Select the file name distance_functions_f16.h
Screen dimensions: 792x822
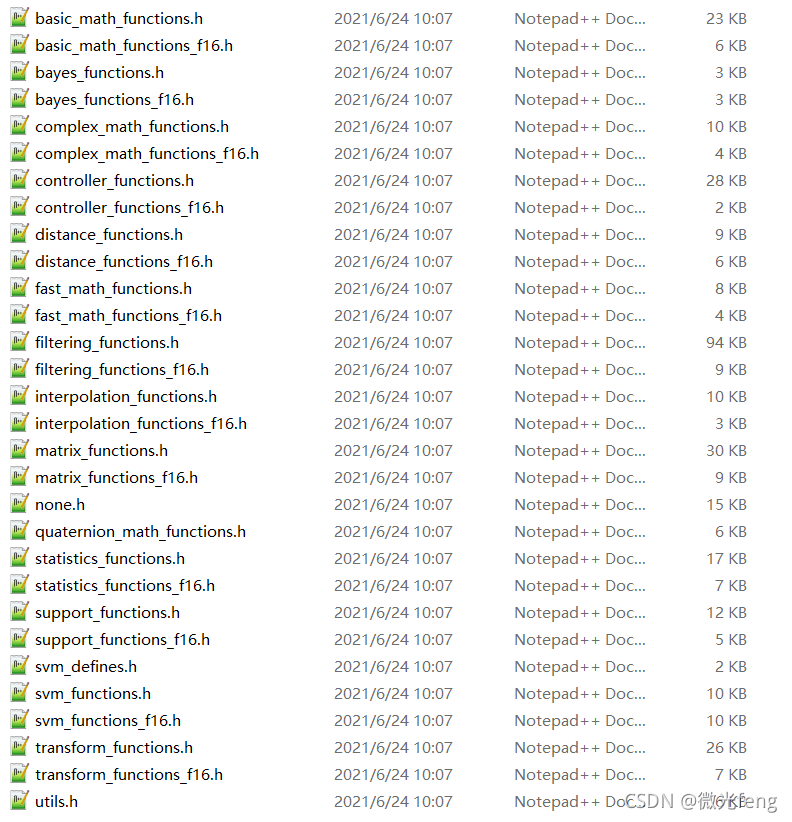pos(124,262)
